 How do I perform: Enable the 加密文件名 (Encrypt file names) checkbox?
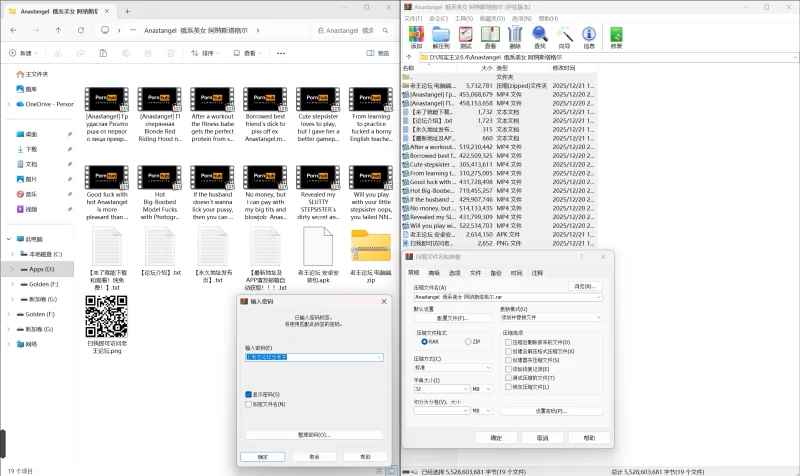point(248,403)
